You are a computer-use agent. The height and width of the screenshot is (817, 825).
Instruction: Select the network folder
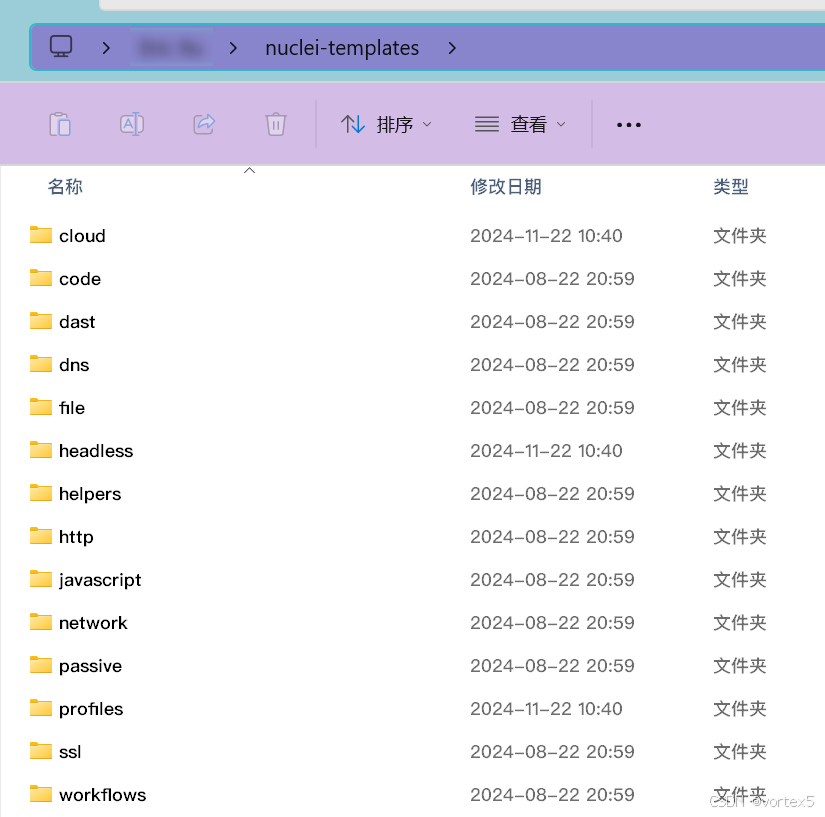[x=93, y=623]
